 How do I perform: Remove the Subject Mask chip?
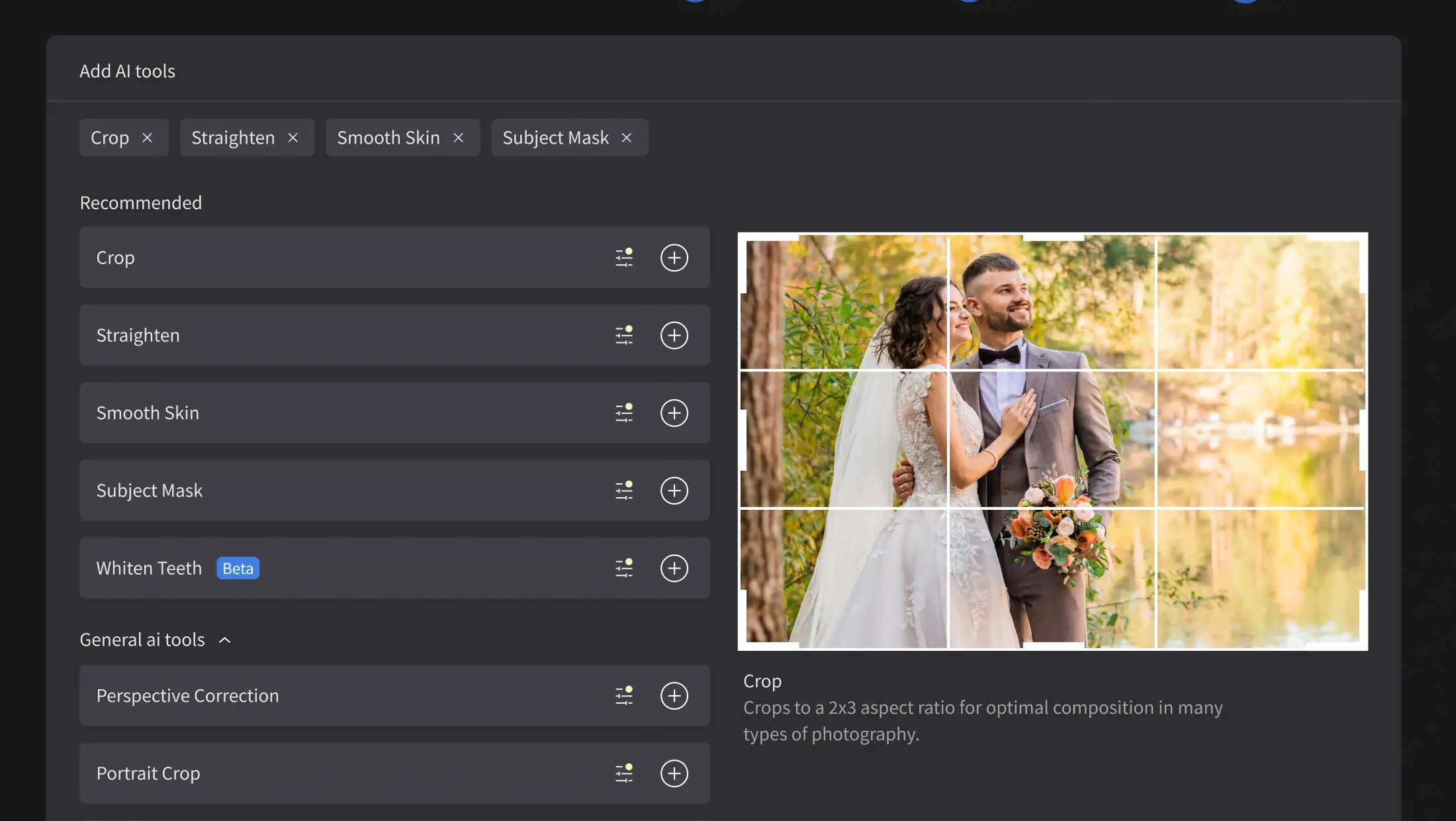click(x=627, y=138)
